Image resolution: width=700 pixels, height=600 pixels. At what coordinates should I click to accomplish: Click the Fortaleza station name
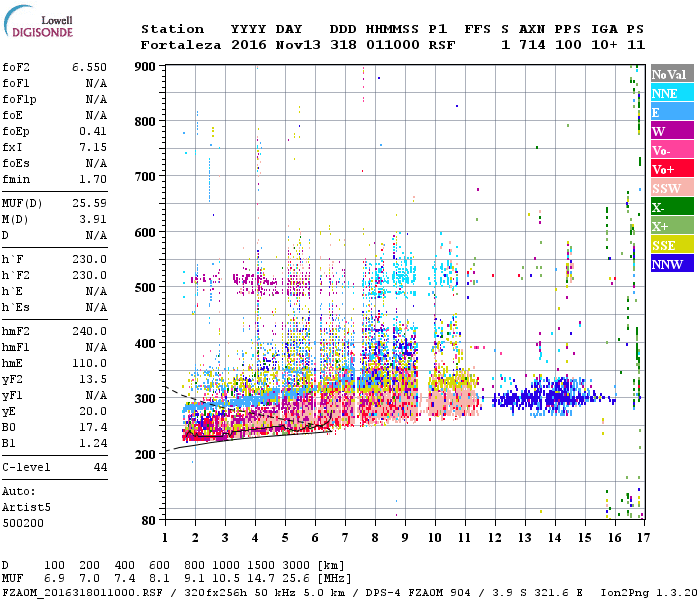coord(181,45)
